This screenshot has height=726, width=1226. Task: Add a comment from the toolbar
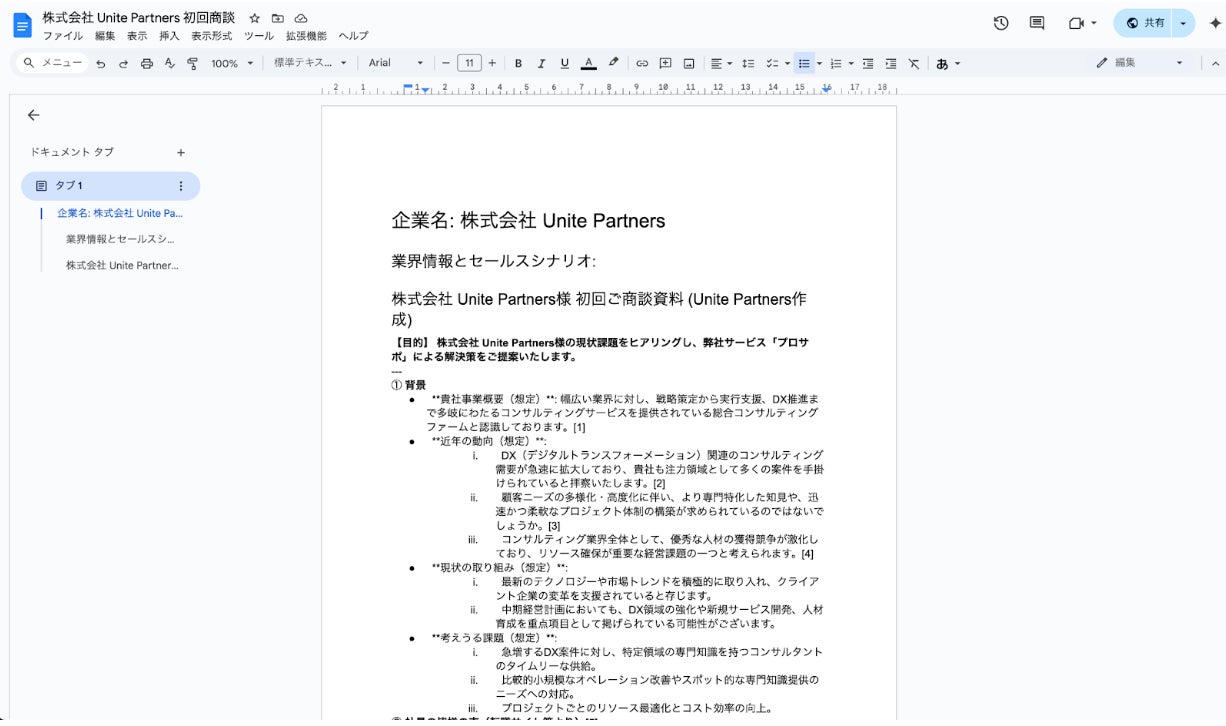click(665, 63)
